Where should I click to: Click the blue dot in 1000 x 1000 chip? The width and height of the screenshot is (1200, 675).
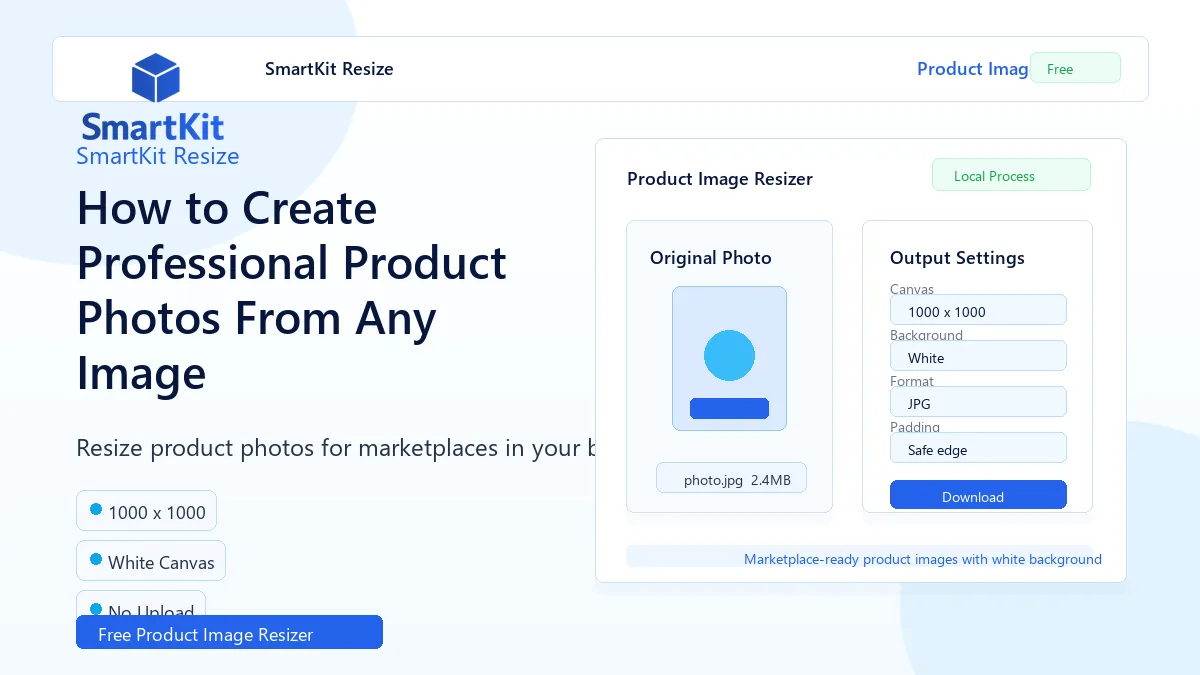(96, 509)
